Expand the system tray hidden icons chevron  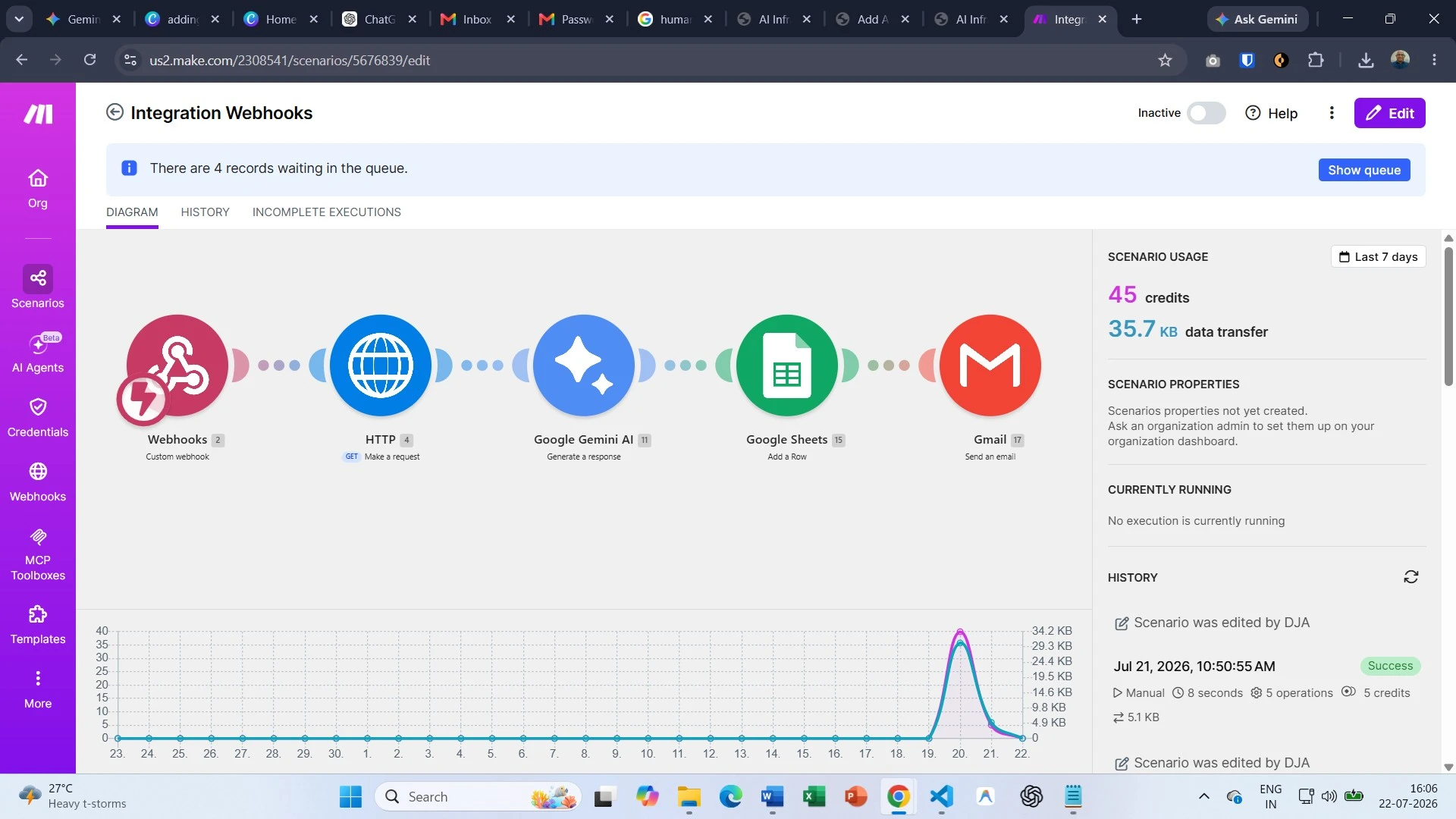(x=1203, y=796)
